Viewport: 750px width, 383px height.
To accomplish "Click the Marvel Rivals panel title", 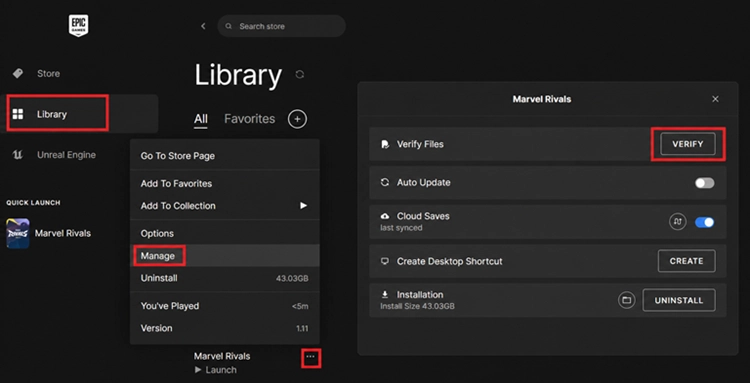I will pyautogui.click(x=542, y=99).
